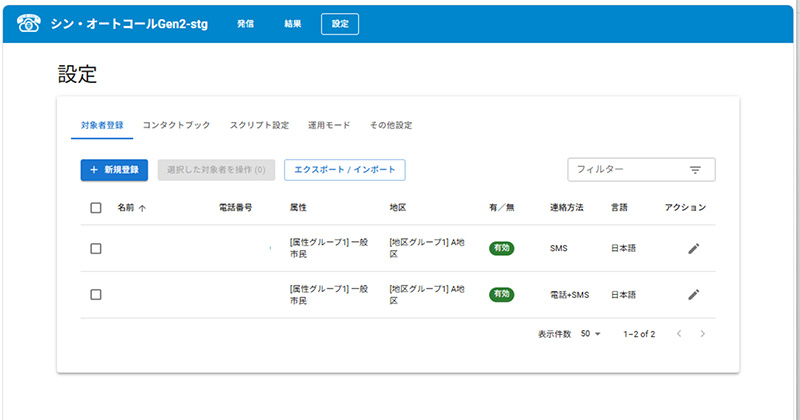Click the 有効 badge in SMS row
Viewport: 800px width, 420px height.
click(x=502, y=248)
